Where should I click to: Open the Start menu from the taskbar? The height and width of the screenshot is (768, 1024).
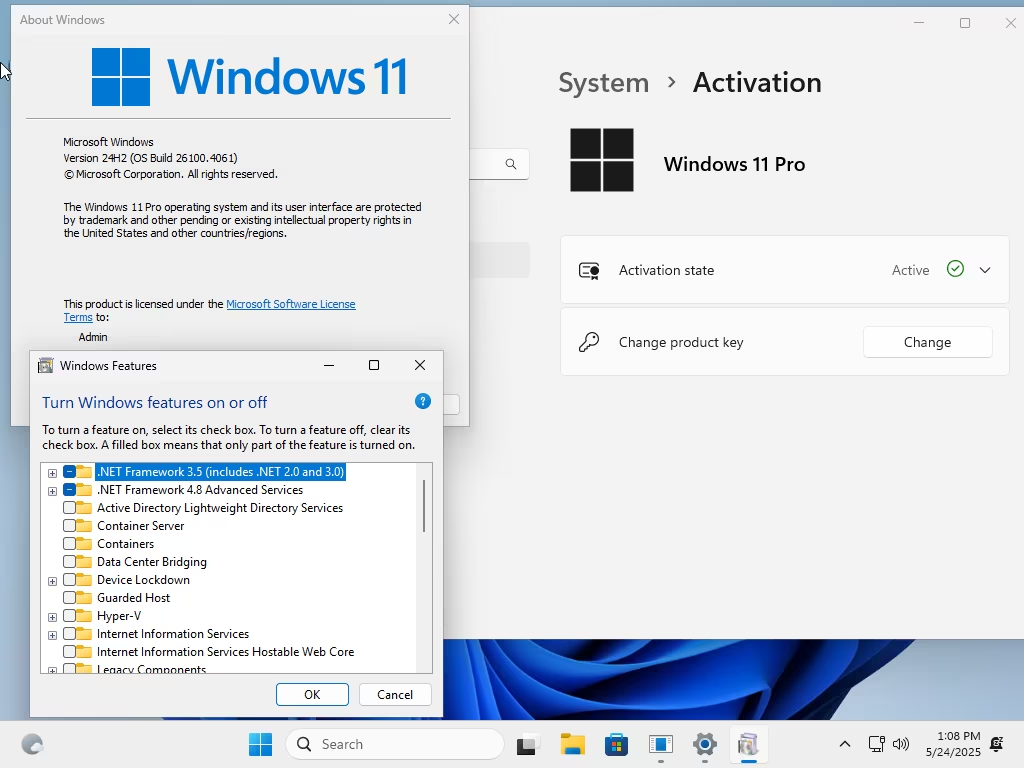click(261, 744)
